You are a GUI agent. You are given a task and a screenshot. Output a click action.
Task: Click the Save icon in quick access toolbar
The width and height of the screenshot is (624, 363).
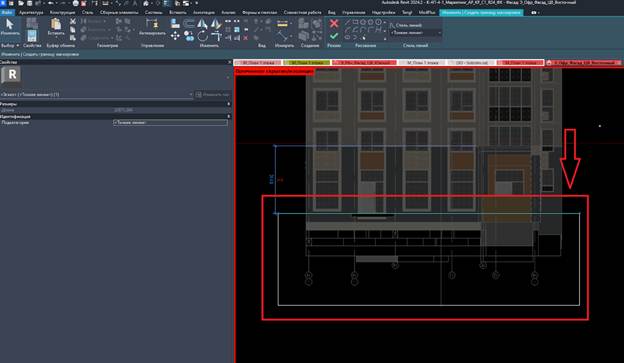tap(29, 3)
